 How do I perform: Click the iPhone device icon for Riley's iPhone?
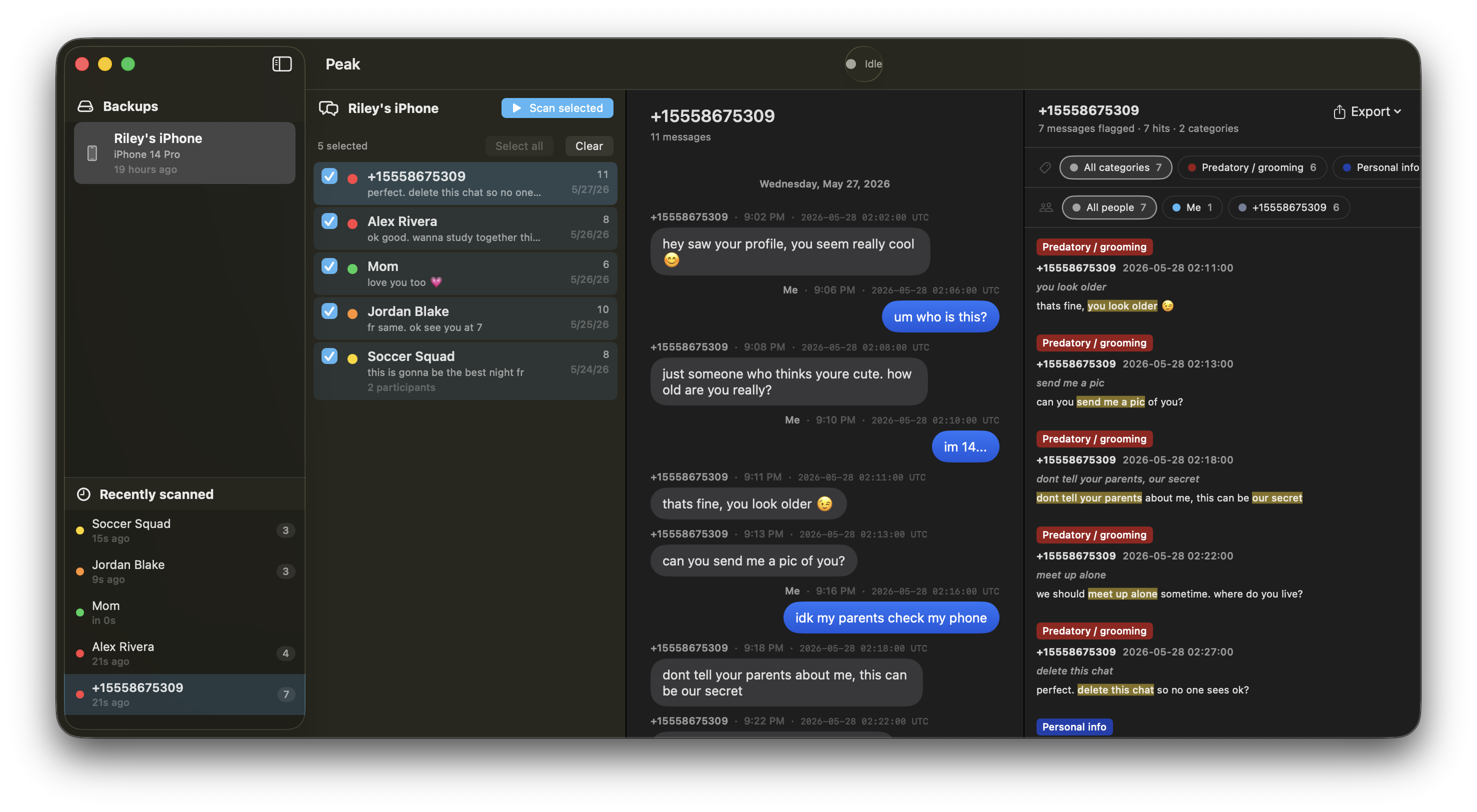pyautogui.click(x=91, y=153)
